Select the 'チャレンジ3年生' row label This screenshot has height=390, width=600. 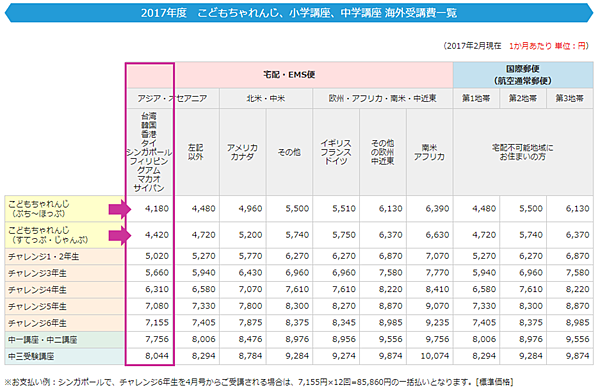[64, 273]
